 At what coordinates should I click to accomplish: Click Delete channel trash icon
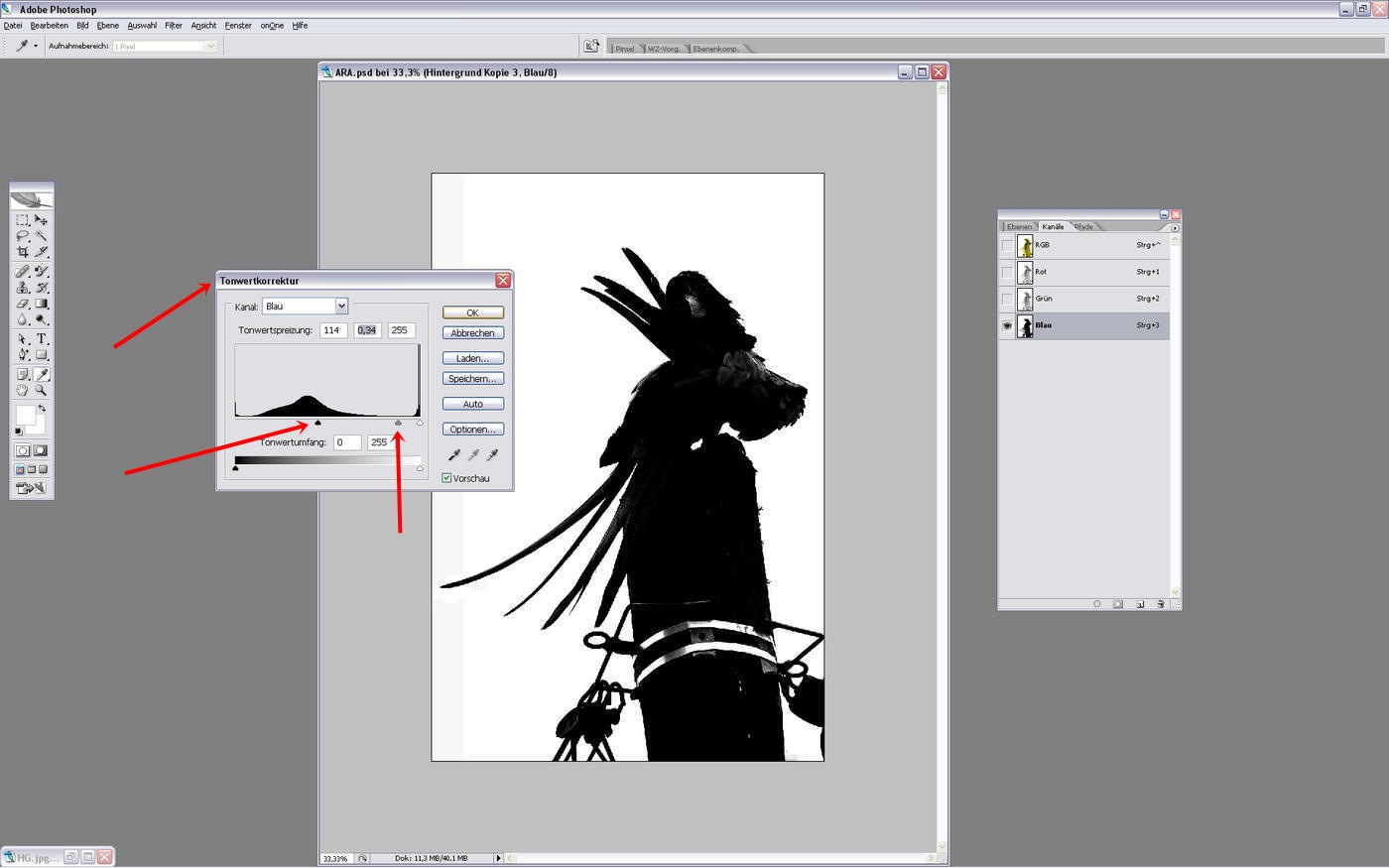[x=1160, y=603]
